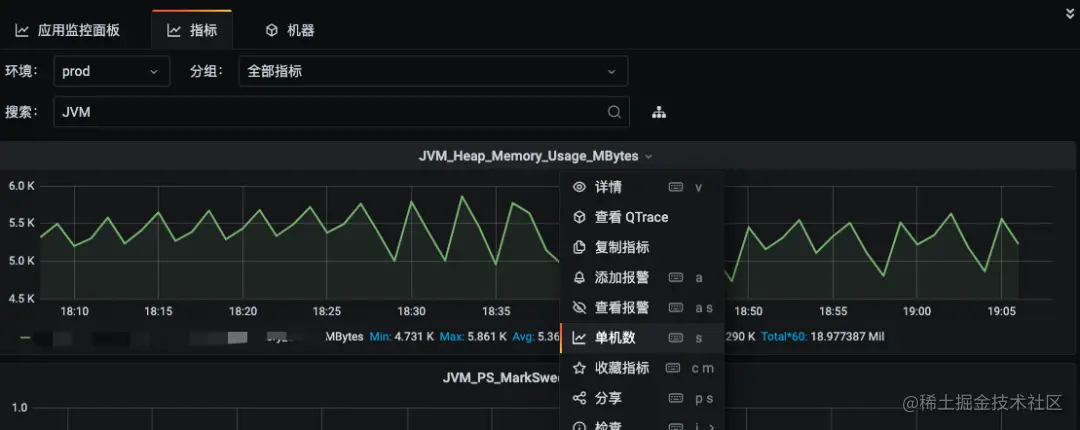Image resolution: width=1080 pixels, height=430 pixels.
Task: Click the eye icon beside 详情
Action: pos(579,187)
